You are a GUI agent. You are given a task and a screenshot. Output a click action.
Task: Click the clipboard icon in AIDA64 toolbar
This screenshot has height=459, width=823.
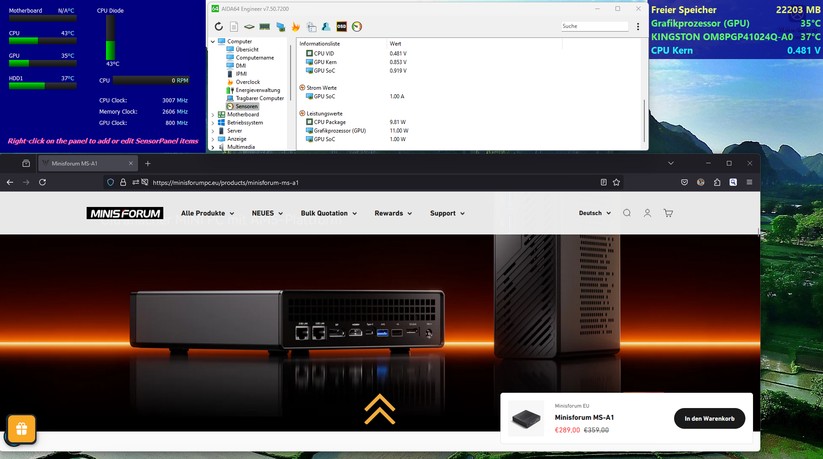pyautogui.click(x=311, y=26)
